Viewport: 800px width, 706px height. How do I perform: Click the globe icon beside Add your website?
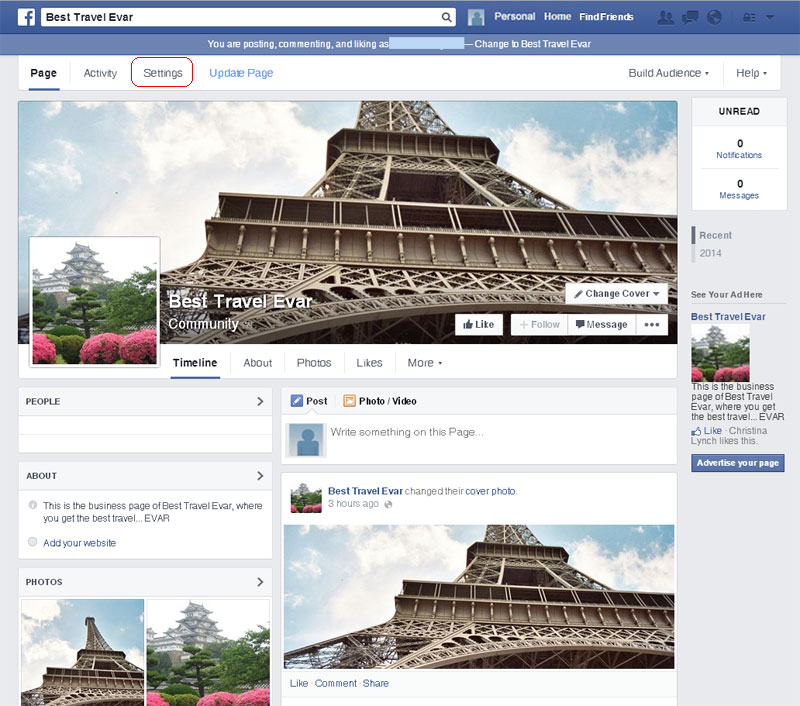pos(33,542)
